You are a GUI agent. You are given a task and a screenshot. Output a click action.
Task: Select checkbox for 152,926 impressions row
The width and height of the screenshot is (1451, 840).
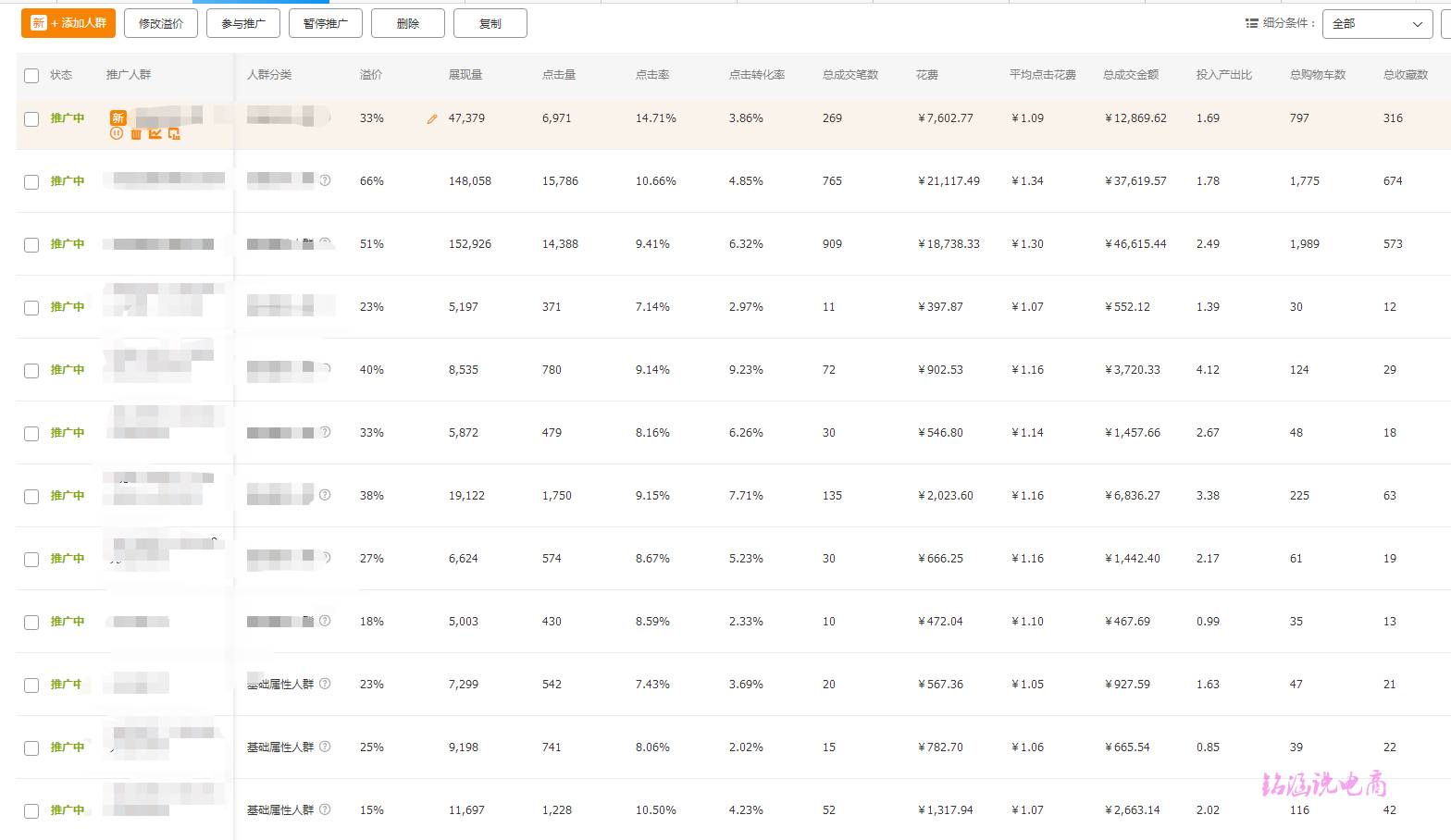(x=31, y=245)
